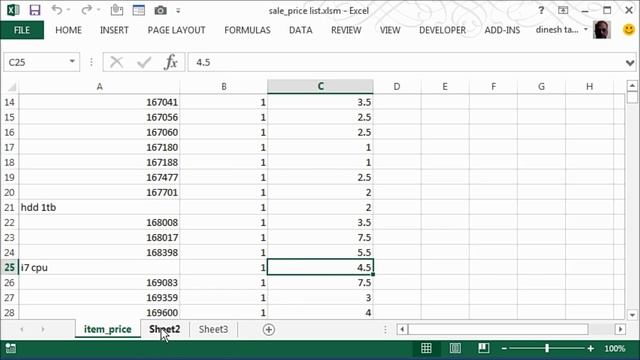Switch to Page Layout view icon
The width and height of the screenshot is (640, 360).
(455, 348)
